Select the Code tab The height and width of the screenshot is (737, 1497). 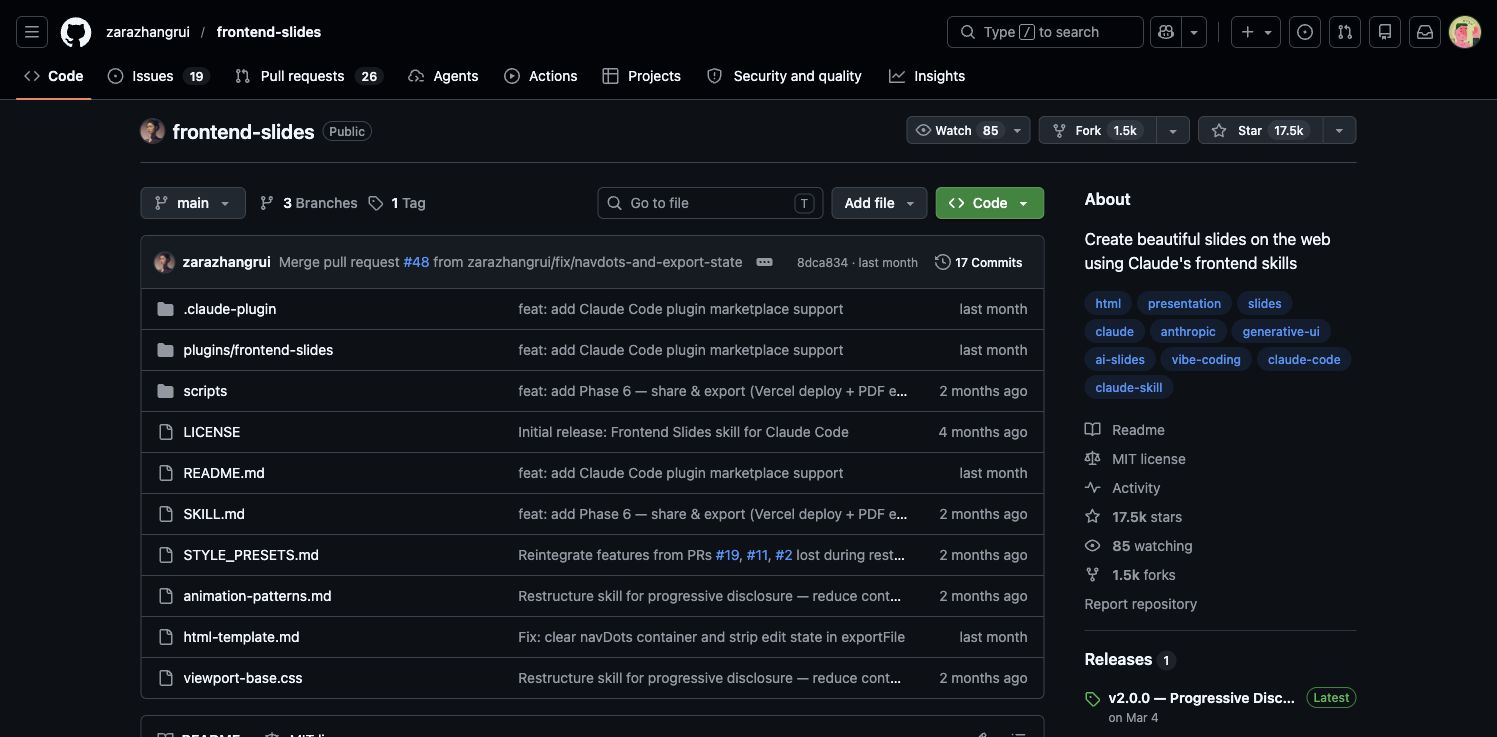click(x=54, y=76)
